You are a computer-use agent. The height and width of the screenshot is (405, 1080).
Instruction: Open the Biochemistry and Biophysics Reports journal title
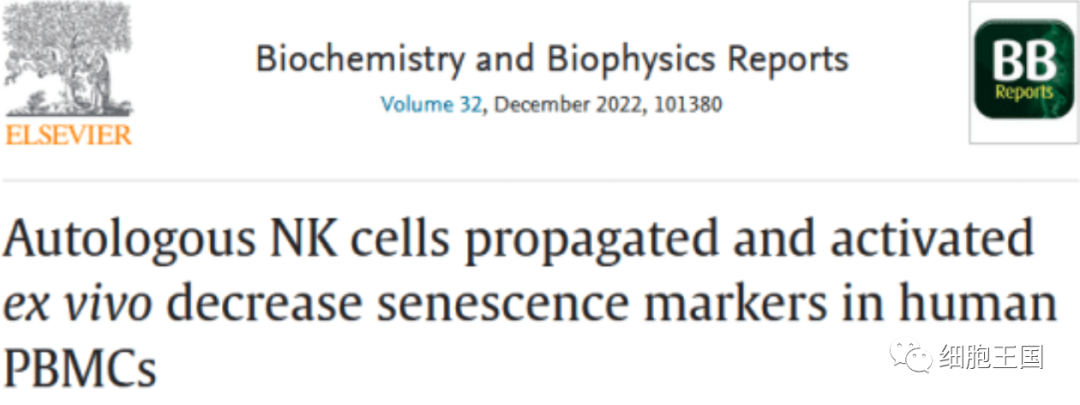(552, 59)
